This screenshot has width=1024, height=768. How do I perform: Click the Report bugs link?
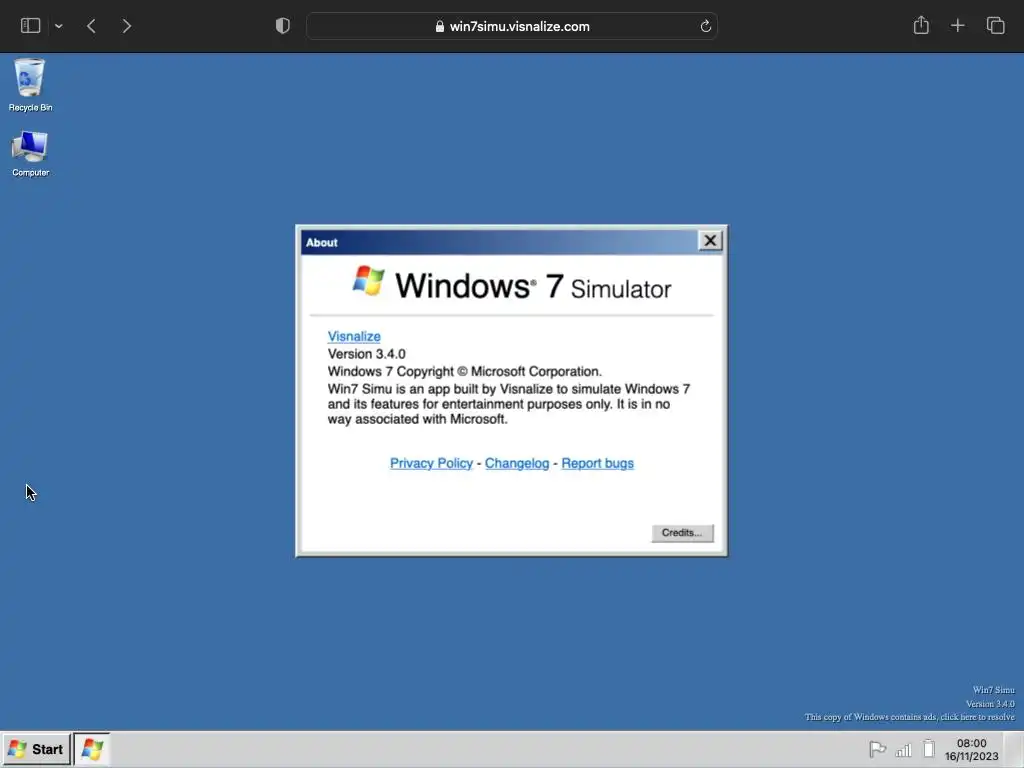[598, 463]
